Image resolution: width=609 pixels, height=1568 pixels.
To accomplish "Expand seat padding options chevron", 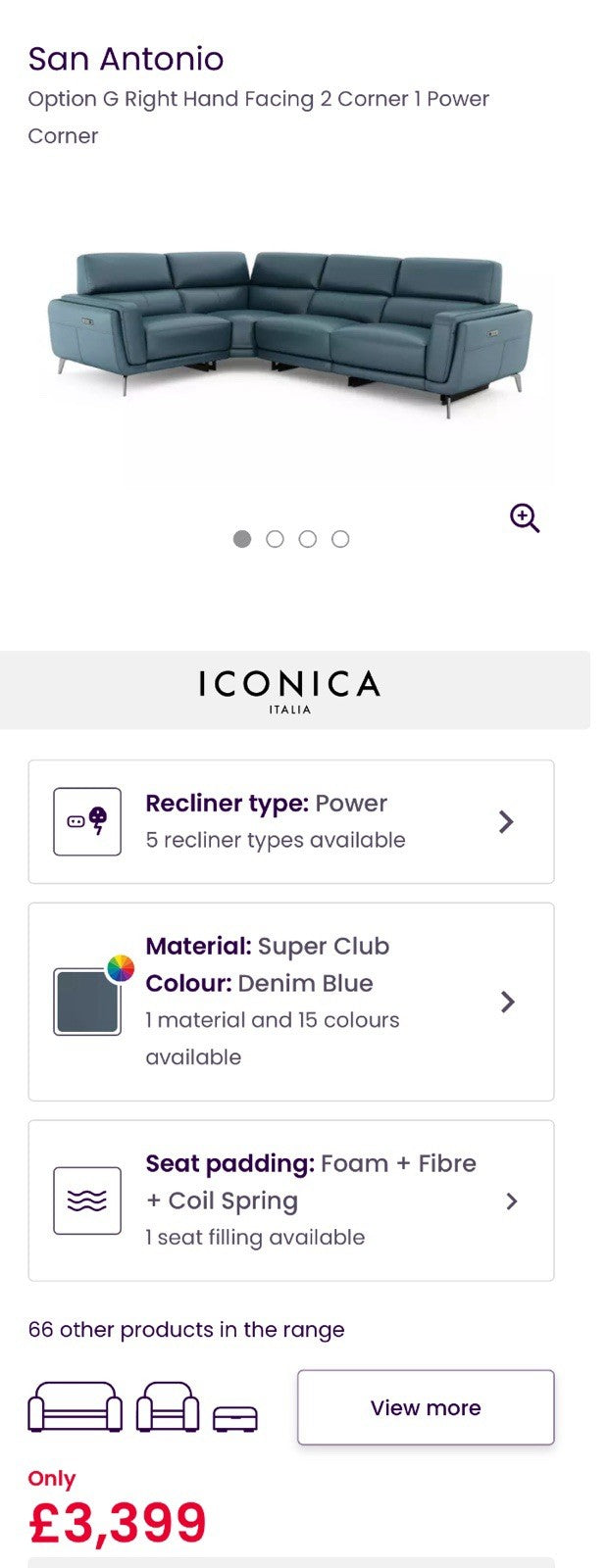I will (x=511, y=1200).
